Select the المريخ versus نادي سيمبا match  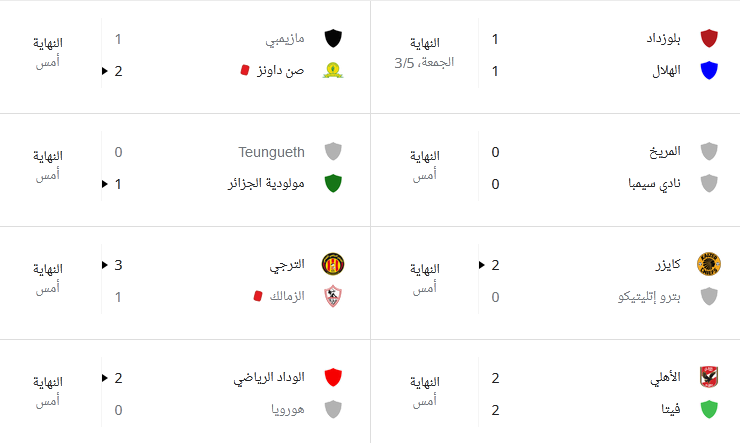555,170
